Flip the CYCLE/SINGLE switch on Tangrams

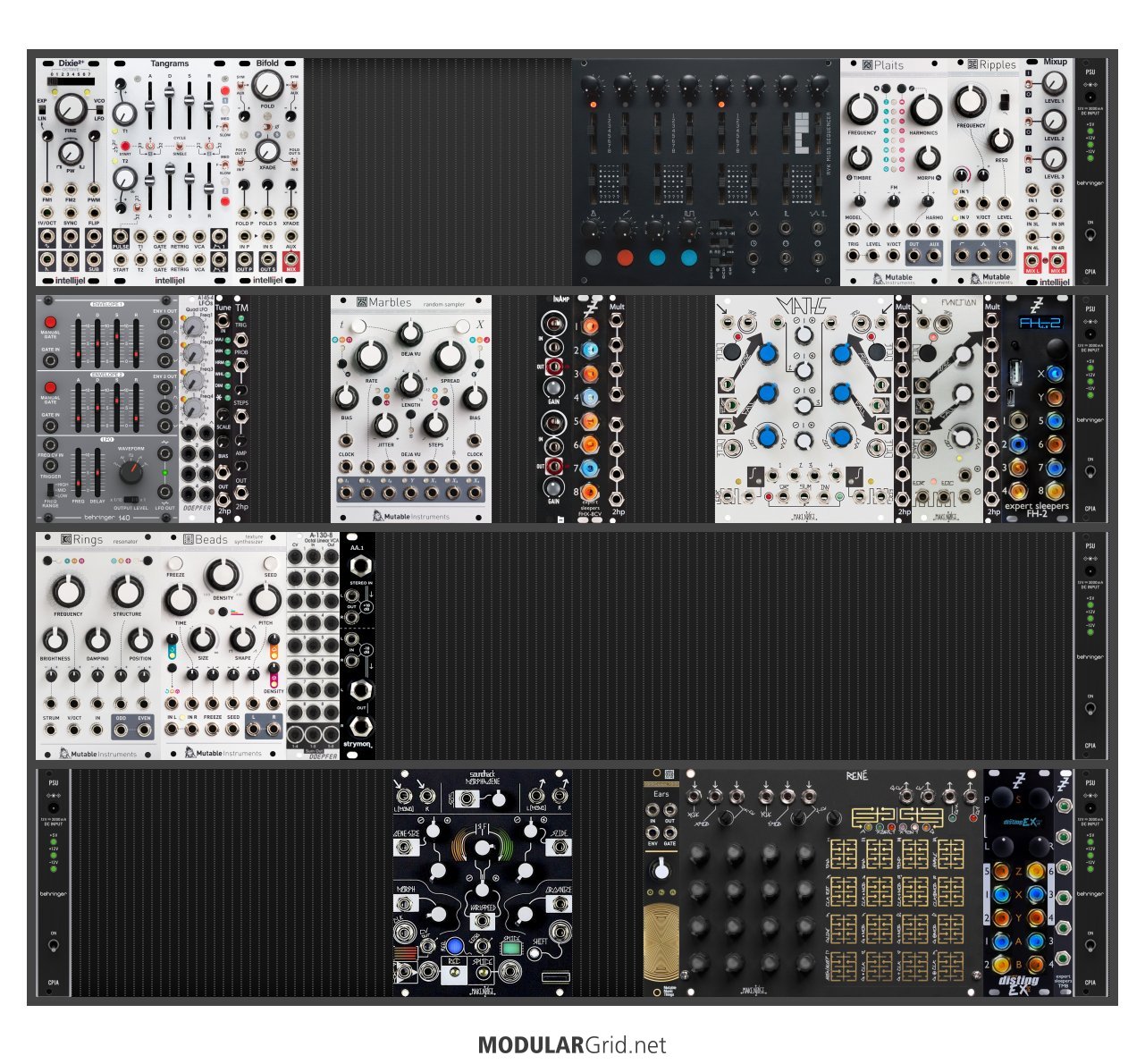[x=179, y=146]
